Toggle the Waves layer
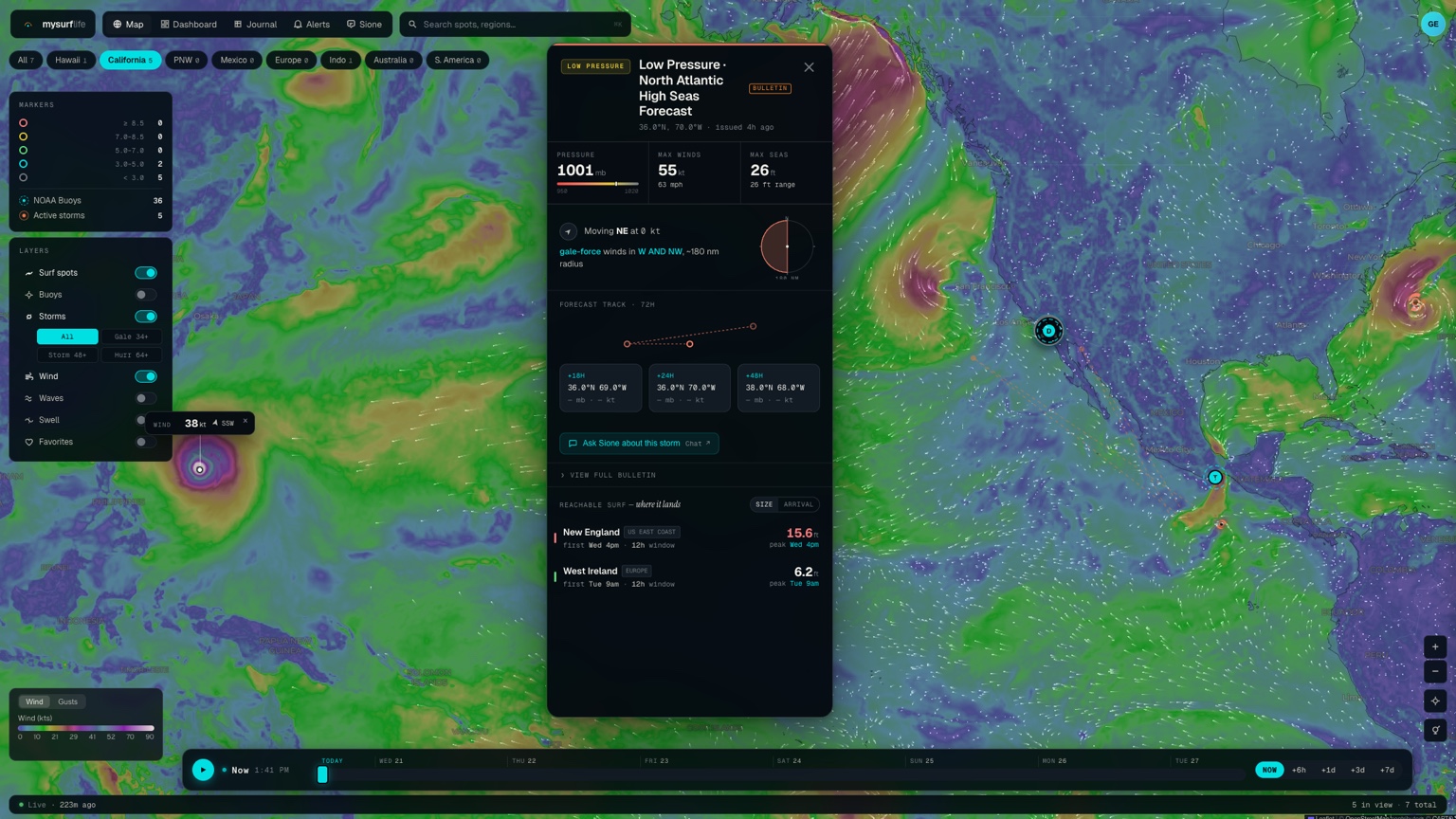Screen dimensions: 1456x819 point(145,398)
